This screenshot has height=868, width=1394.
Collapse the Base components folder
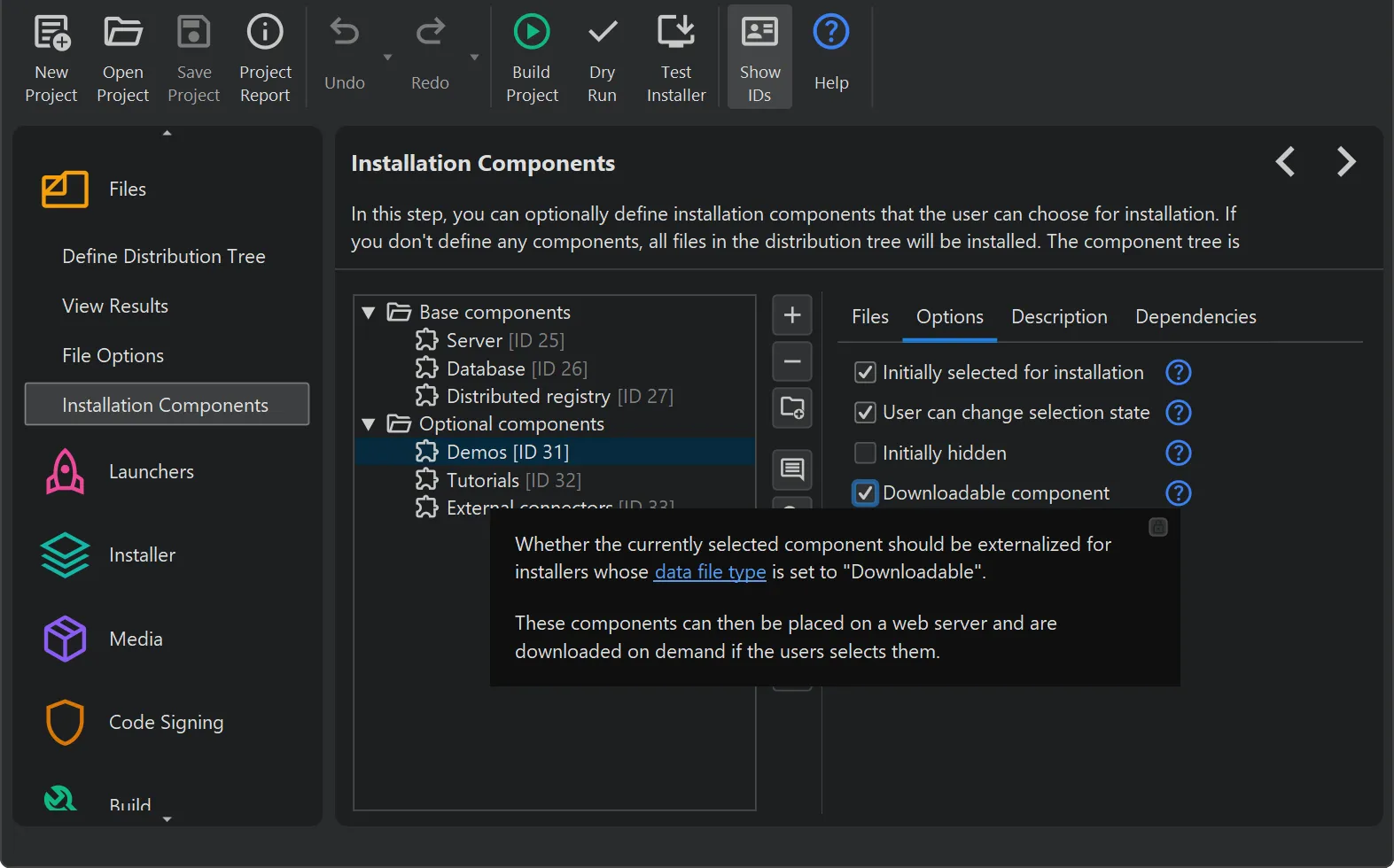tap(369, 313)
